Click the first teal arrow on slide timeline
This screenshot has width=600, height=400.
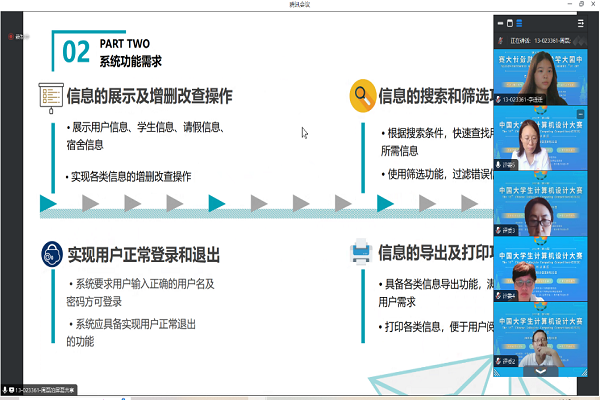(x=48, y=204)
